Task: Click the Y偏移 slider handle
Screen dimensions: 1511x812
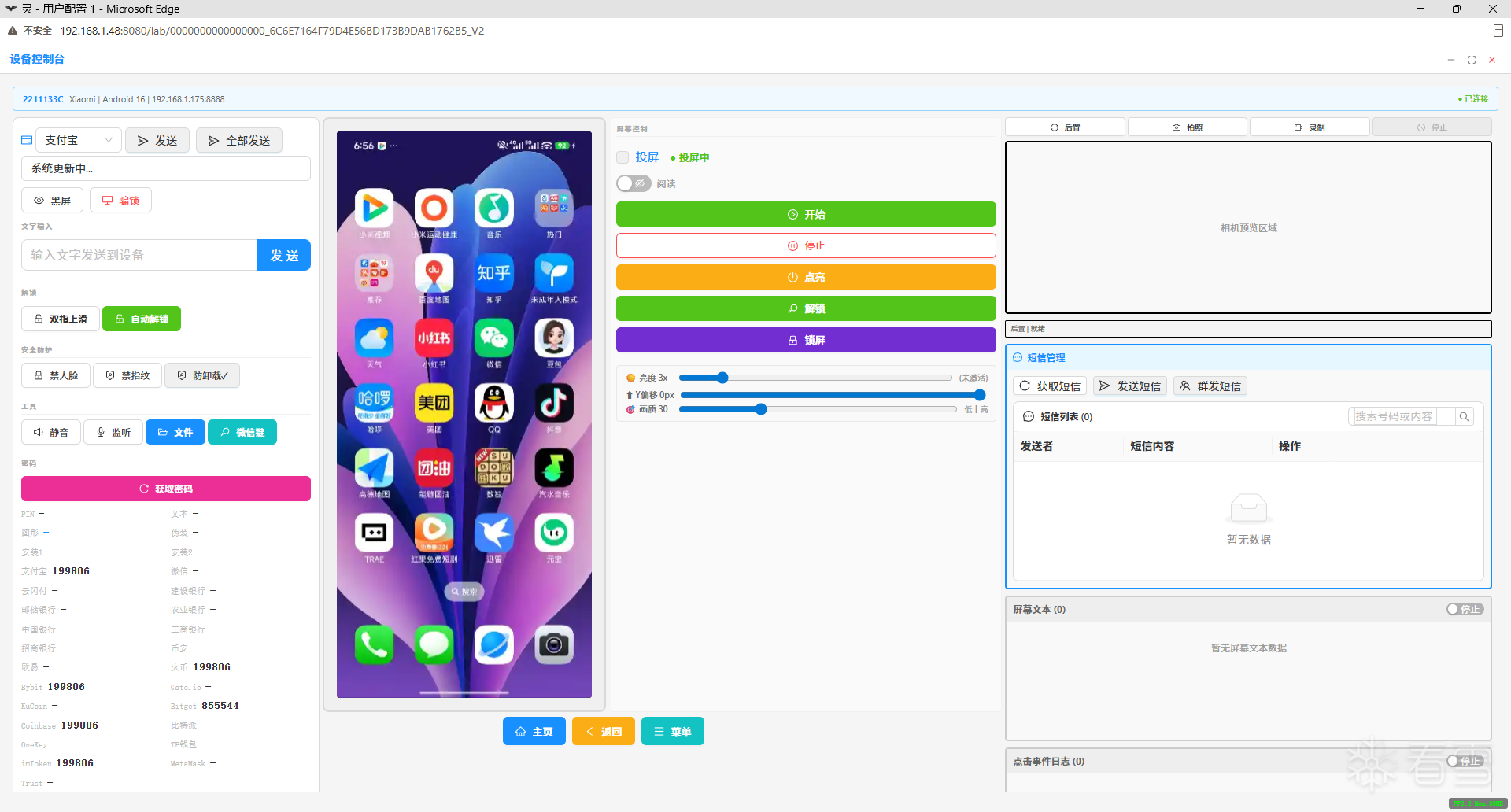Action: (x=980, y=395)
